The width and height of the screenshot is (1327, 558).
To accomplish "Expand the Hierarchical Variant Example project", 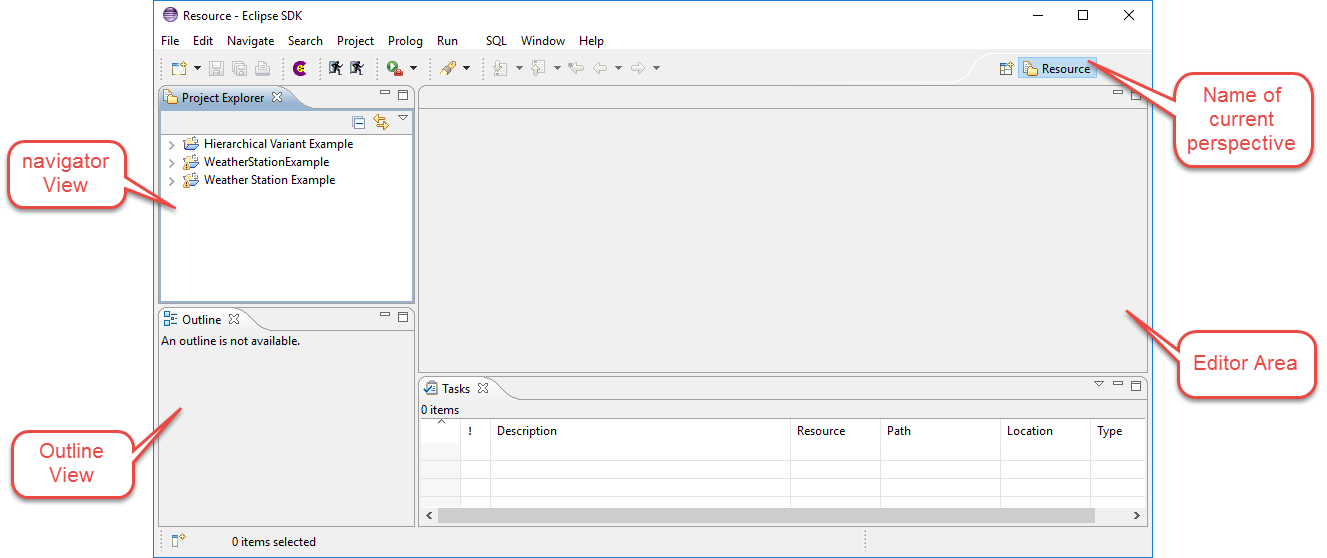I will [x=172, y=145].
